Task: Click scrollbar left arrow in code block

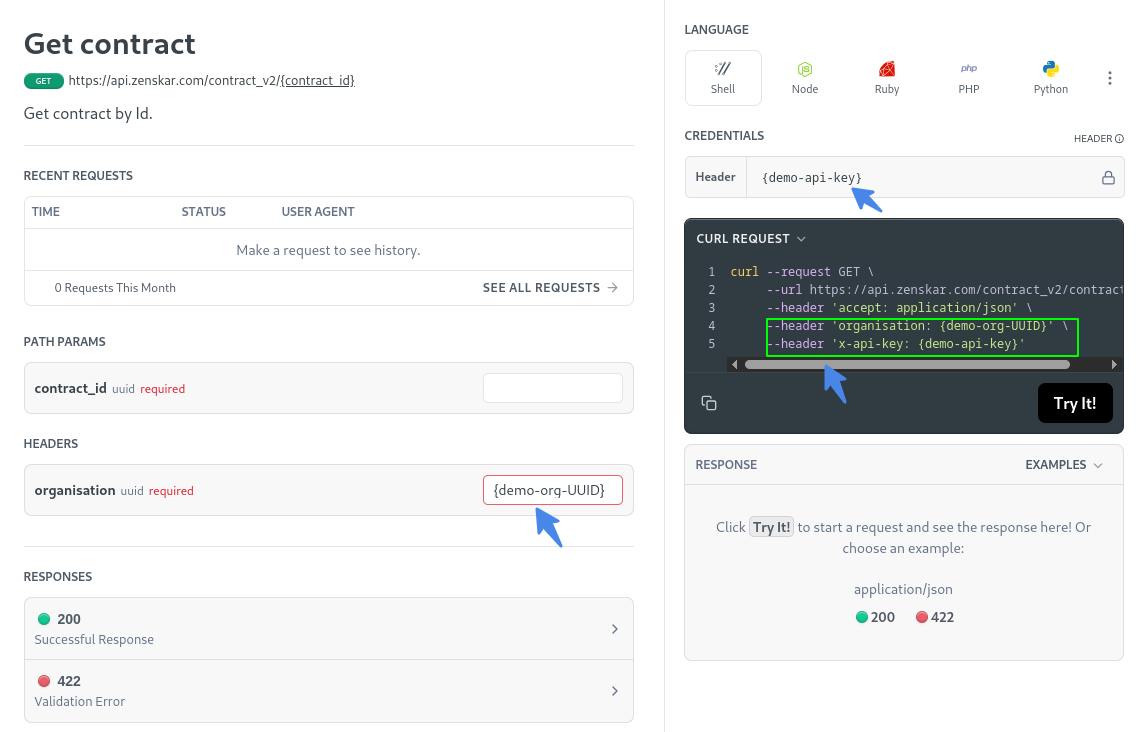Action: (734, 365)
